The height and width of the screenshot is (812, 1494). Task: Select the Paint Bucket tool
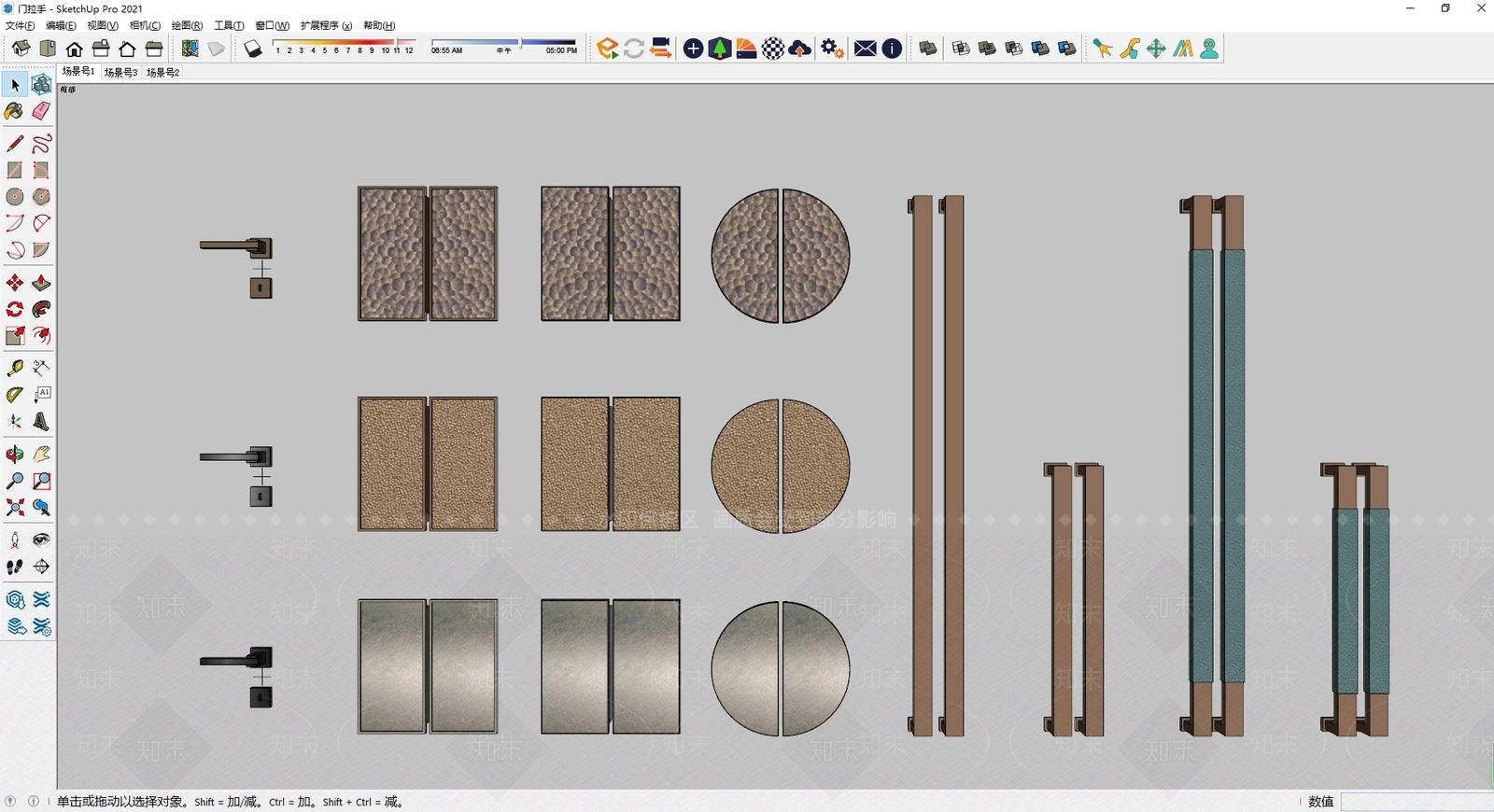point(14,111)
